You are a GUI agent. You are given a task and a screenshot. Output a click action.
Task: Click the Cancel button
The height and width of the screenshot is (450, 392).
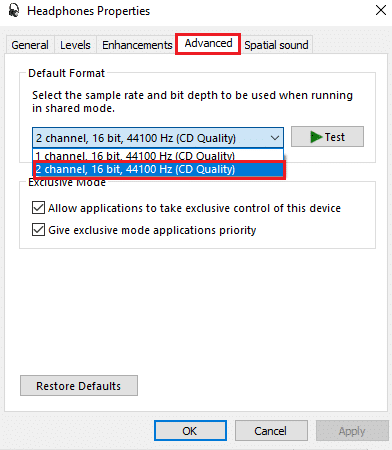pos(271,431)
